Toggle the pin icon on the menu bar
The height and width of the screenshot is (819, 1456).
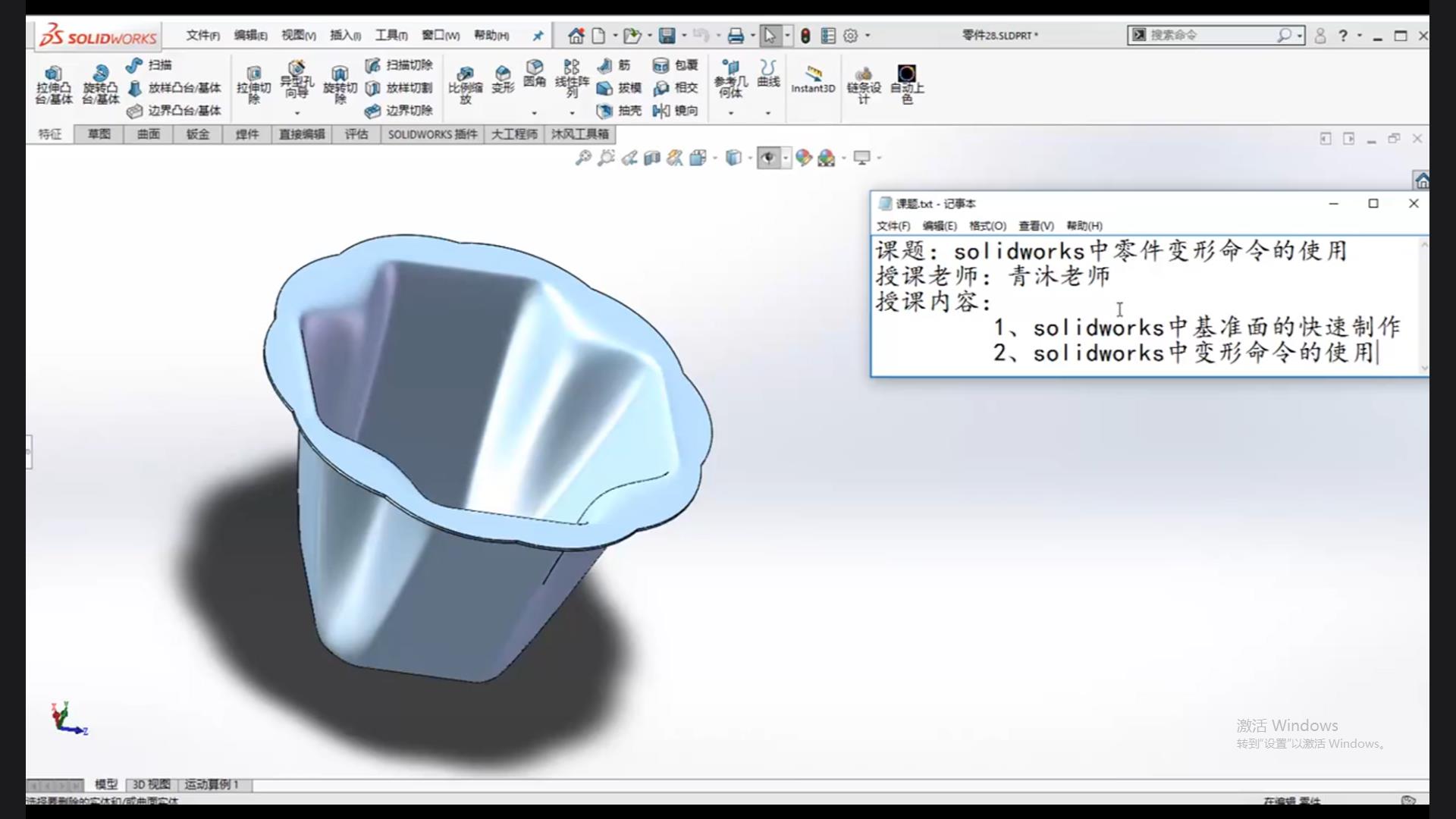point(538,36)
